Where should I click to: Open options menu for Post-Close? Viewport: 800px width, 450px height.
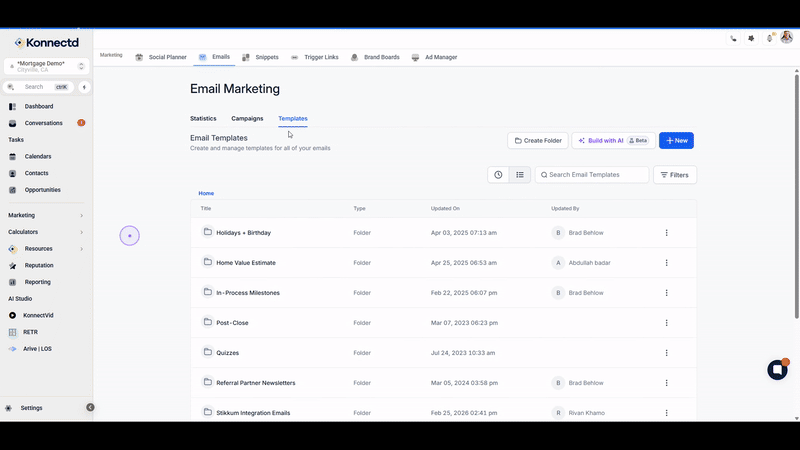tap(666, 323)
